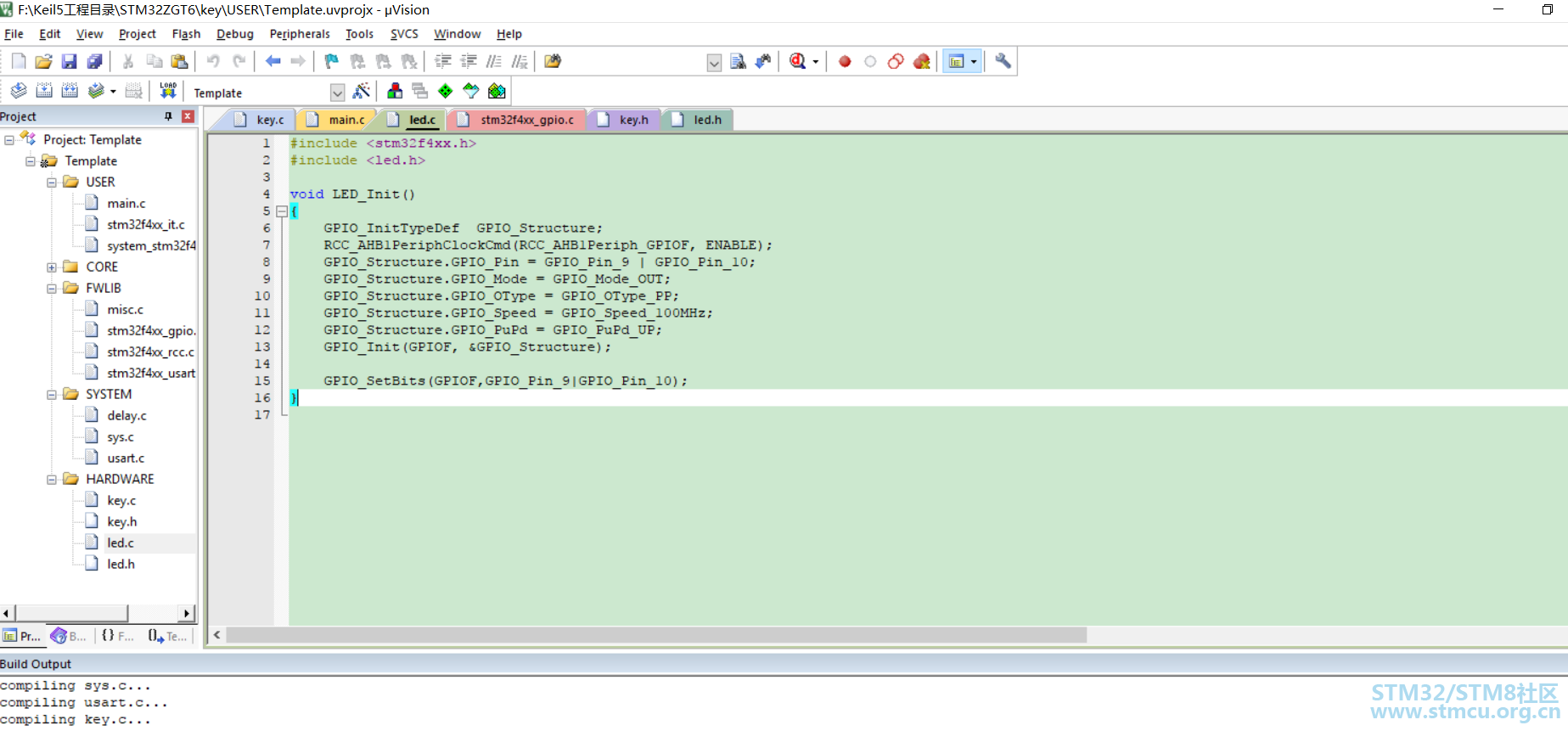Navigate backward with the blue left arrow
Screen dimensions: 1568x731
point(273,61)
